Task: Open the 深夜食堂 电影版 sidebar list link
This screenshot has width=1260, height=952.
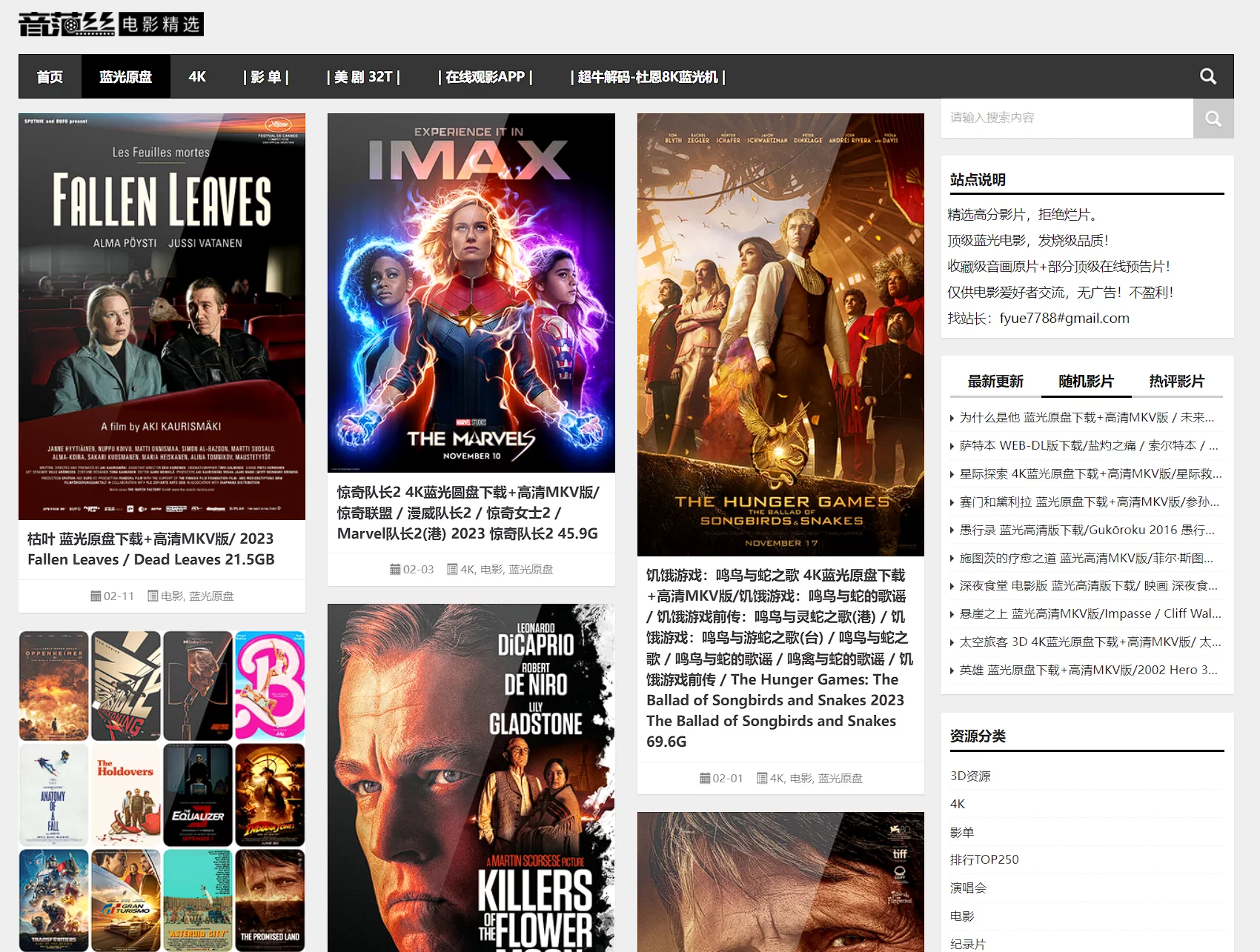Action: point(1088,586)
